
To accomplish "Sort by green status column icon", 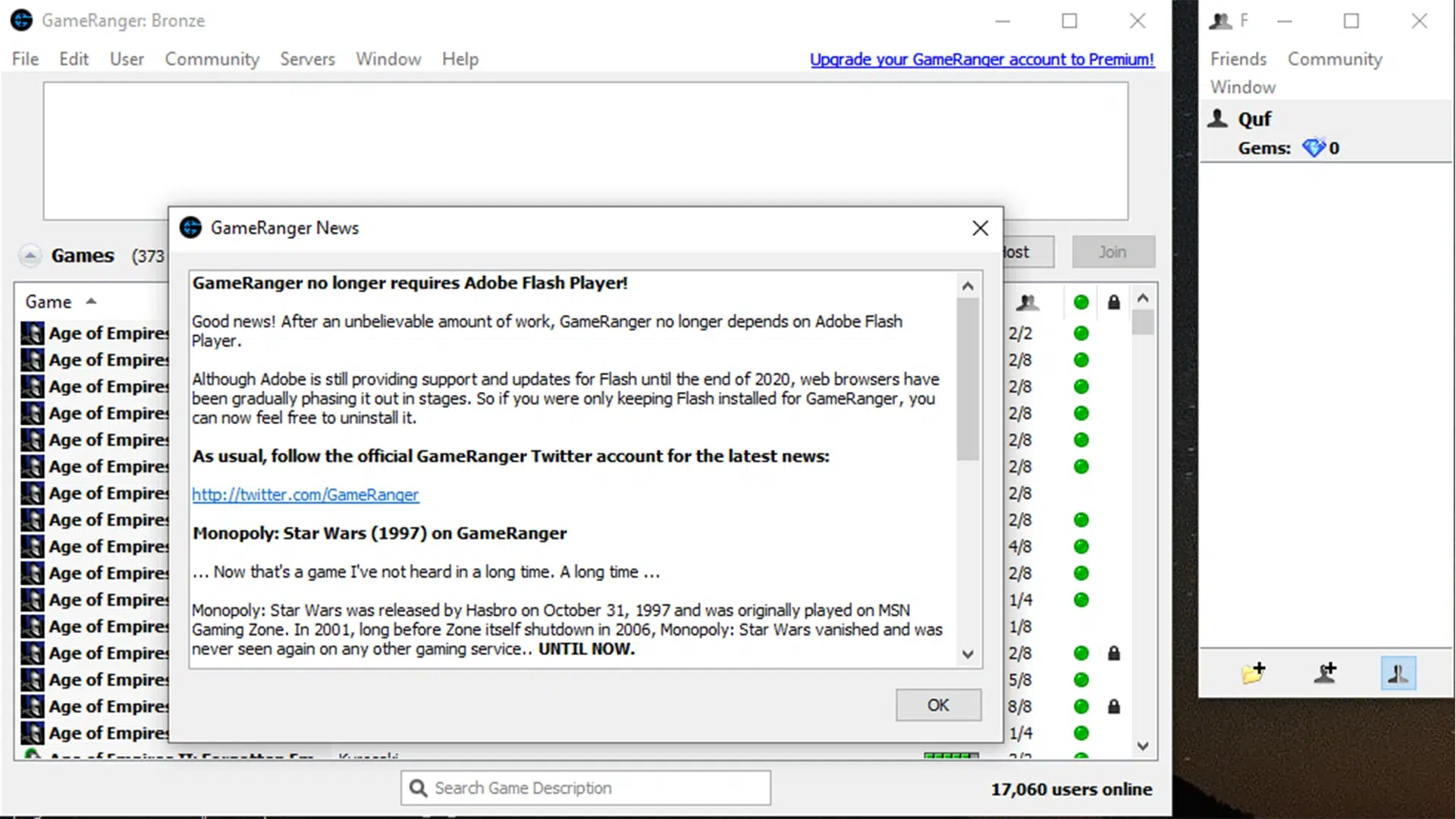I will pos(1081,303).
